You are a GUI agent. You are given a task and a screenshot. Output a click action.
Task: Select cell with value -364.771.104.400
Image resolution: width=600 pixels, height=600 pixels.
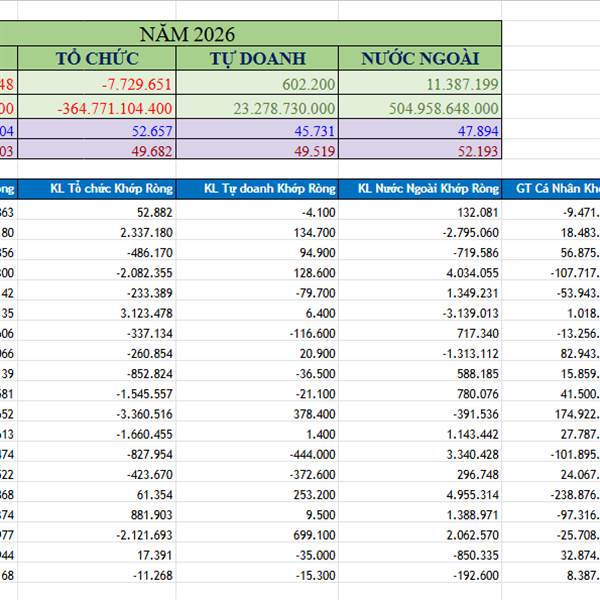click(x=97, y=107)
